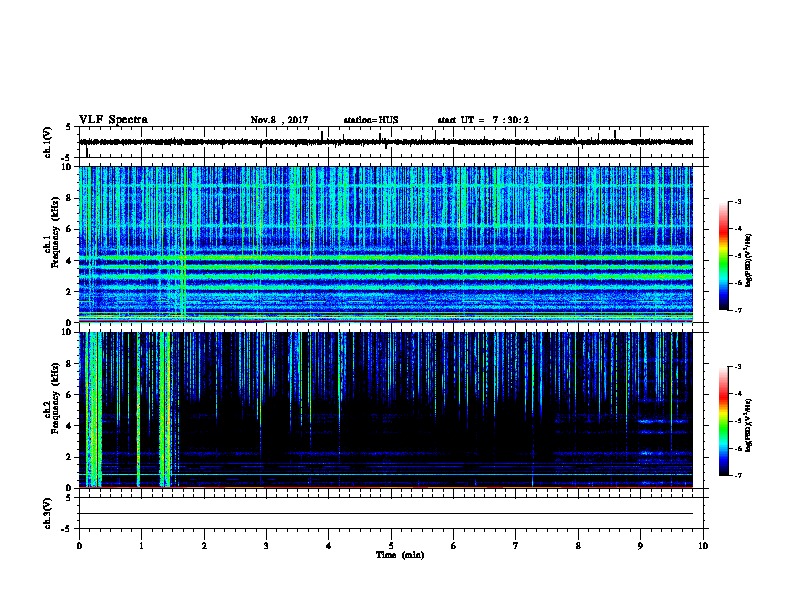792x612 pixels.
Task: Click time axis tick label "10"
Action: click(703, 546)
